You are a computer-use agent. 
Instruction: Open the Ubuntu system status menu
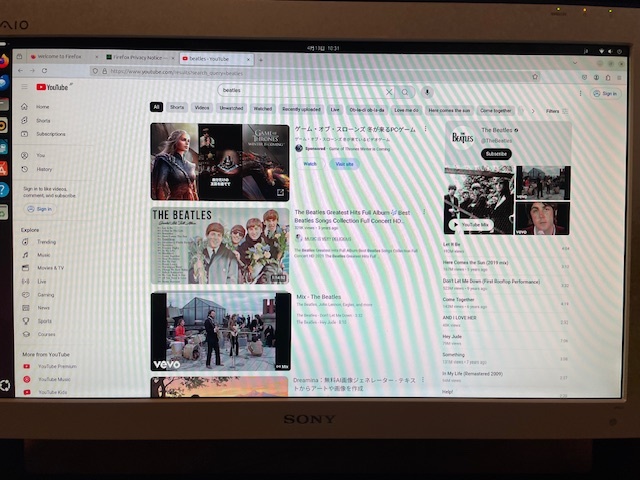pos(610,51)
